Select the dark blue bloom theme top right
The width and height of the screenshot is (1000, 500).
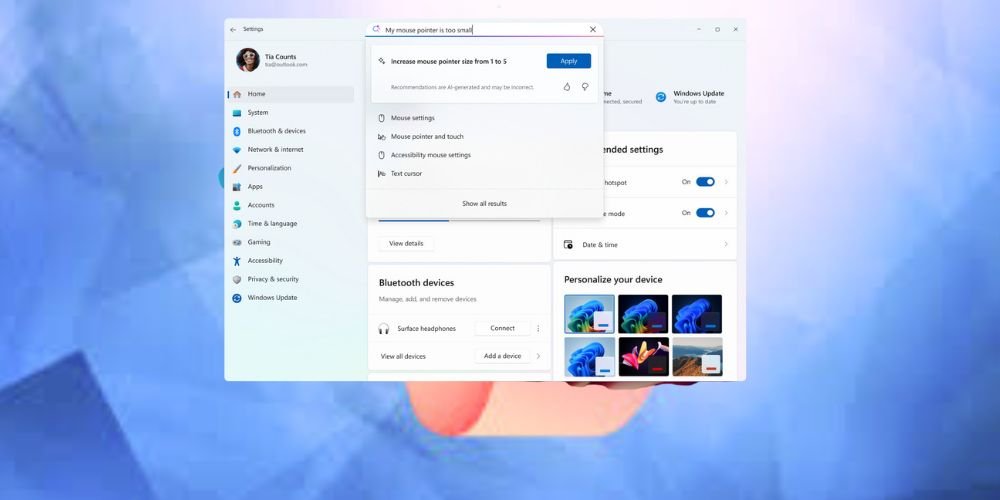696,314
